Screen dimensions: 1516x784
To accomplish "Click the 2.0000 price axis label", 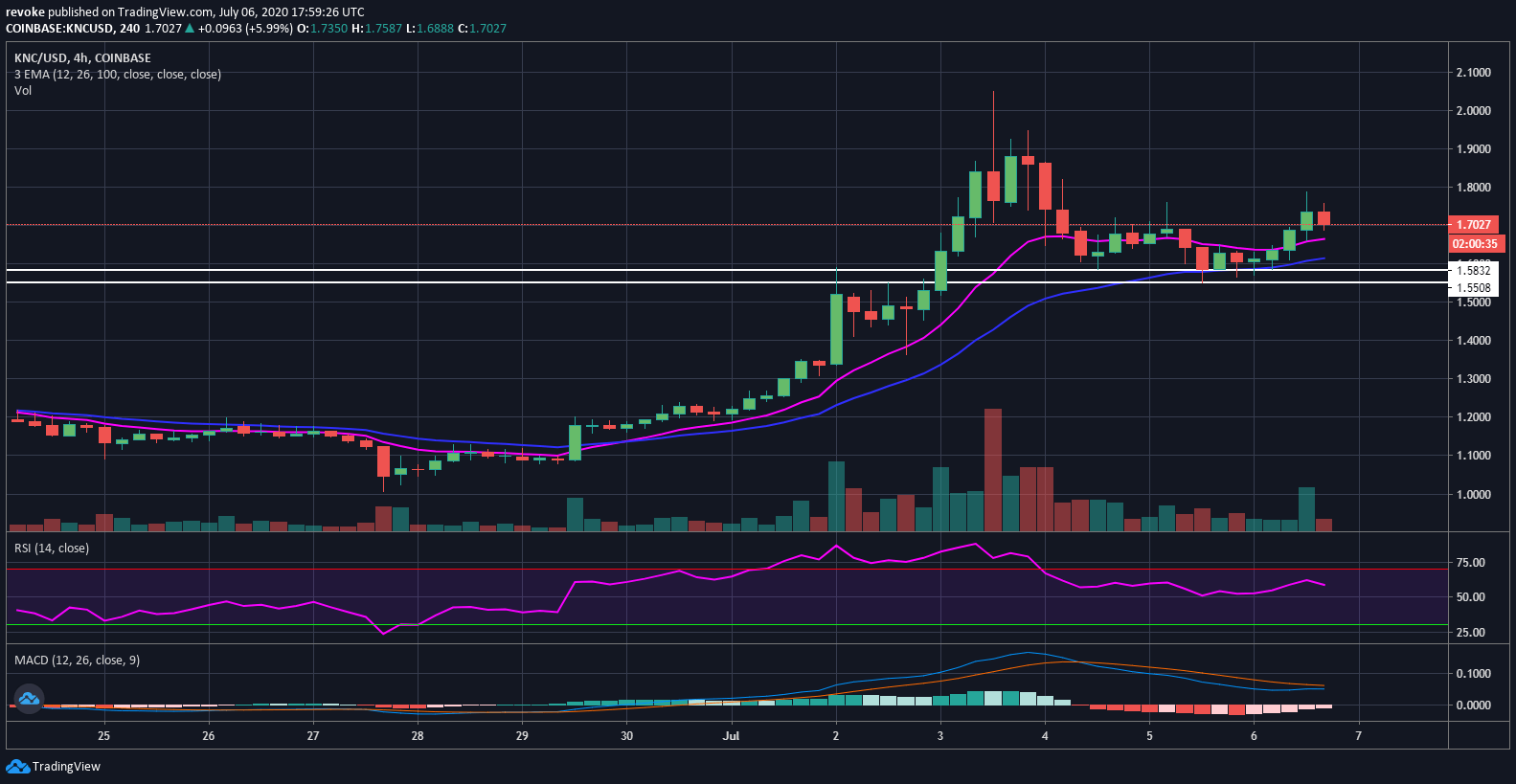I will (x=1474, y=111).
